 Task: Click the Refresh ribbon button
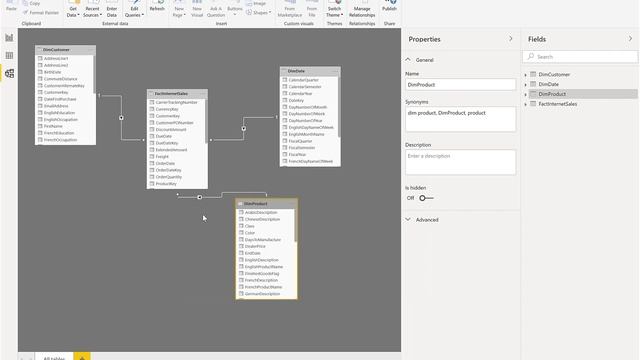(x=157, y=7)
